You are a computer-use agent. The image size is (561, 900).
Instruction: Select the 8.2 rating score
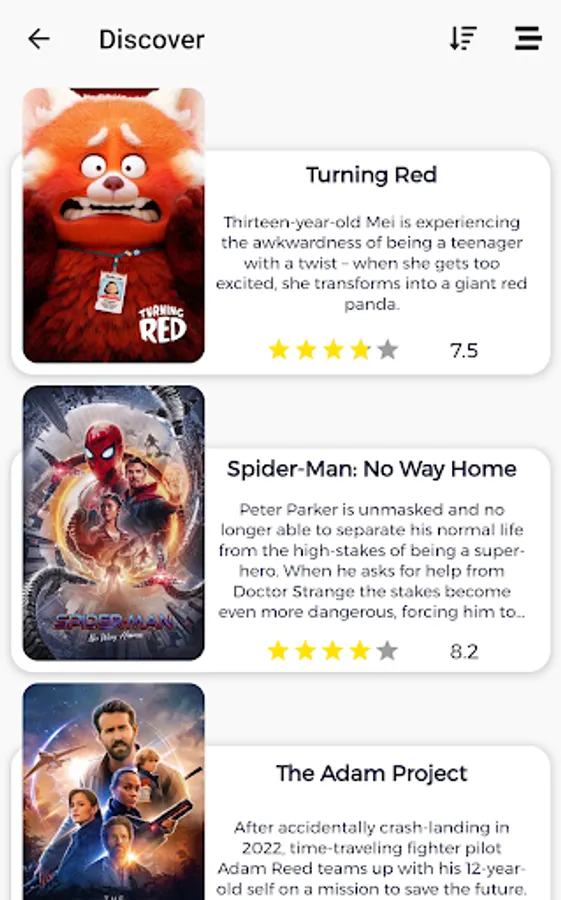pos(464,651)
